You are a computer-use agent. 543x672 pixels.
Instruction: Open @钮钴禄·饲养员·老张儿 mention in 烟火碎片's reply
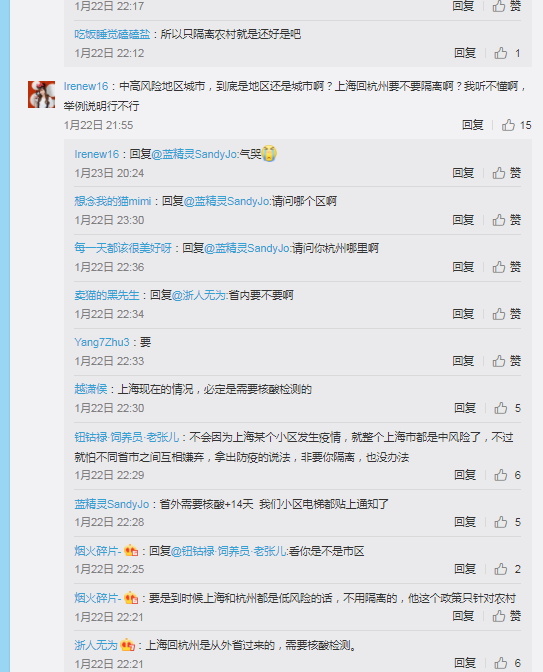coord(229,551)
